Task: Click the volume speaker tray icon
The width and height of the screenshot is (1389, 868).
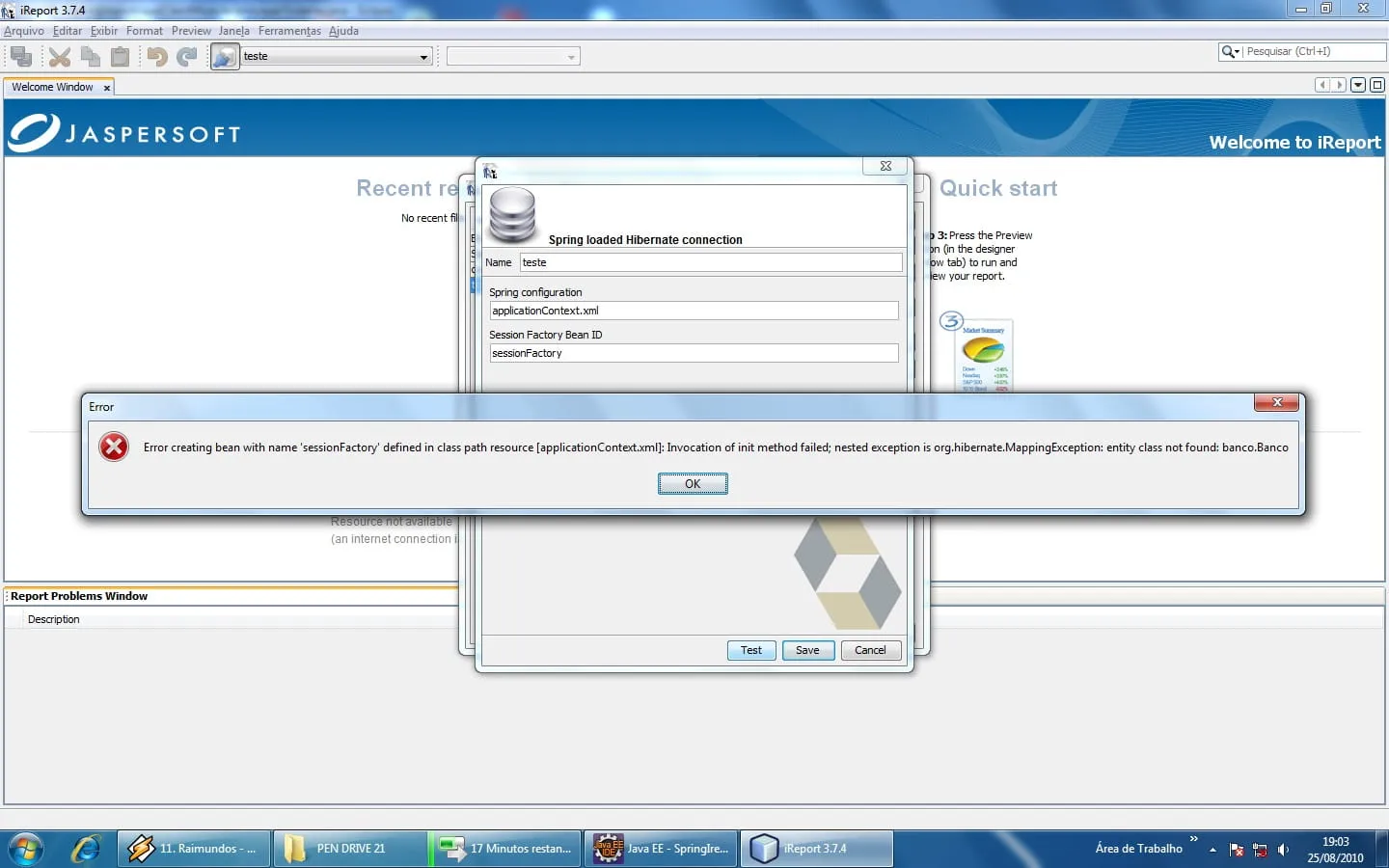Action: coord(1283,850)
